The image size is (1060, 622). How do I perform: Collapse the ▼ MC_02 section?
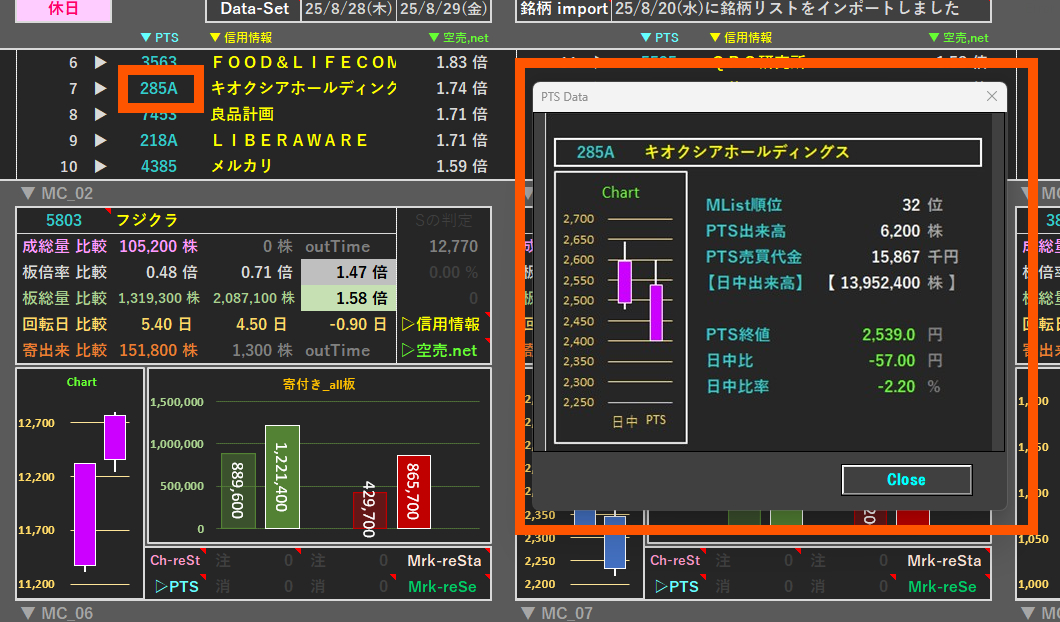click(x=57, y=193)
